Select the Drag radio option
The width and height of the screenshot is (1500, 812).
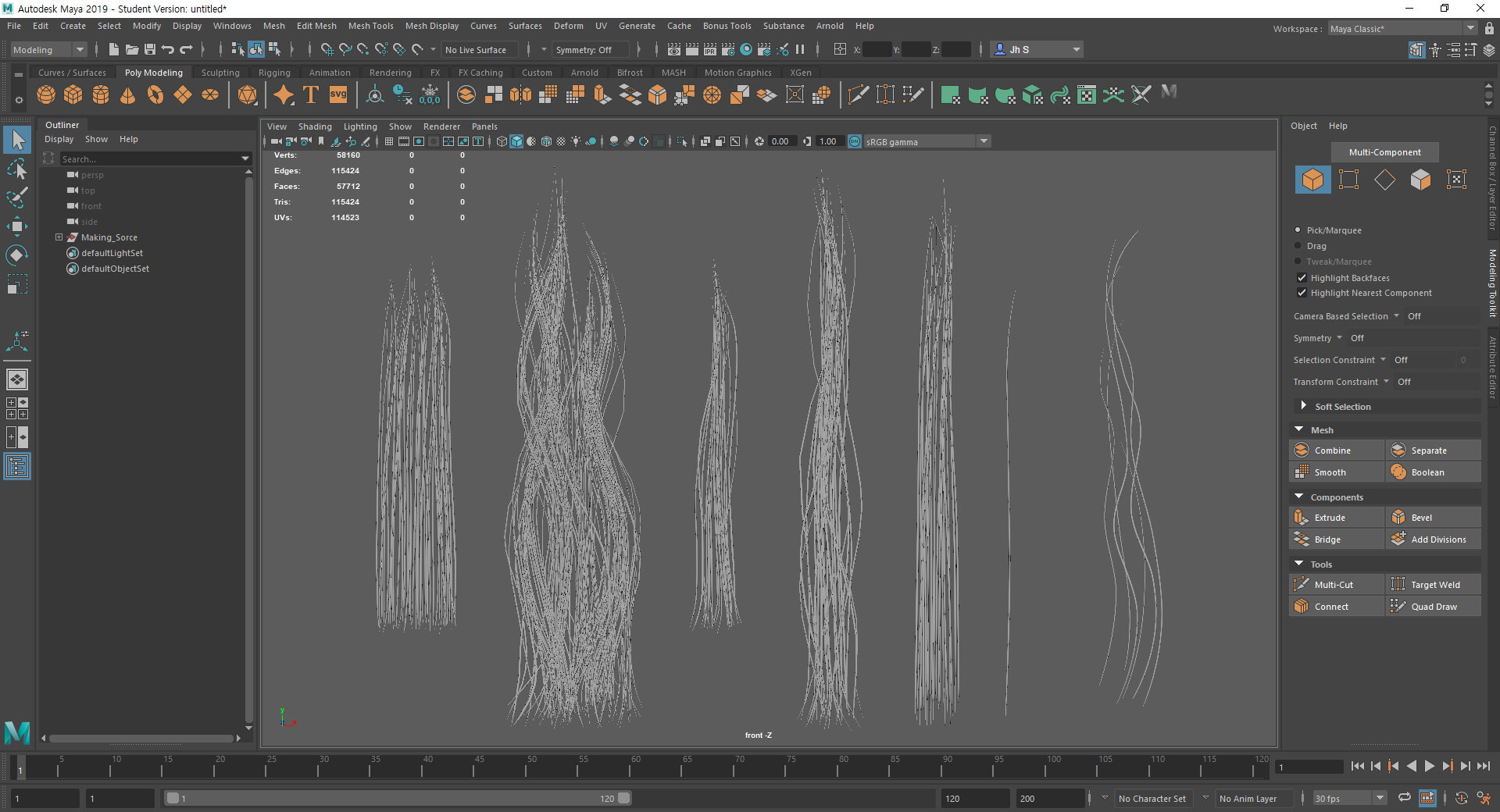pyautogui.click(x=1298, y=246)
